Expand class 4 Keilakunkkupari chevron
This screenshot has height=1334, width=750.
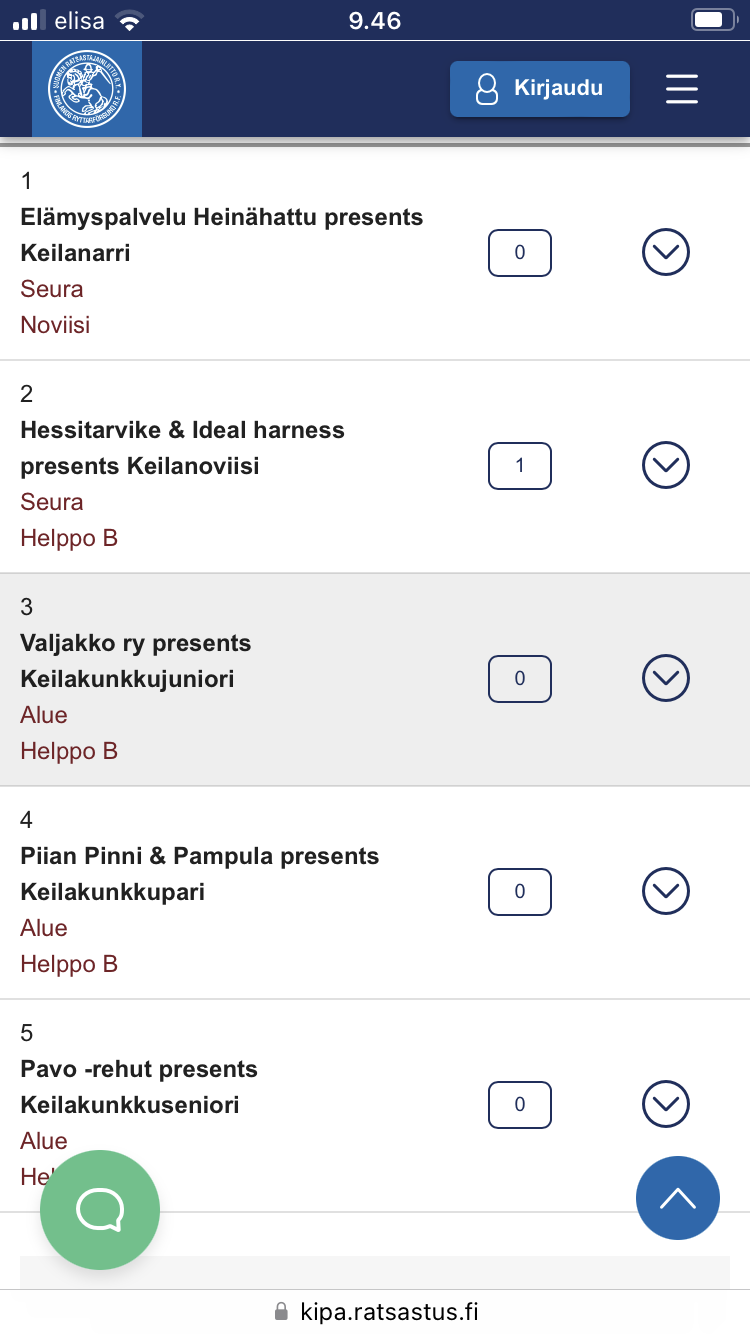pos(666,891)
